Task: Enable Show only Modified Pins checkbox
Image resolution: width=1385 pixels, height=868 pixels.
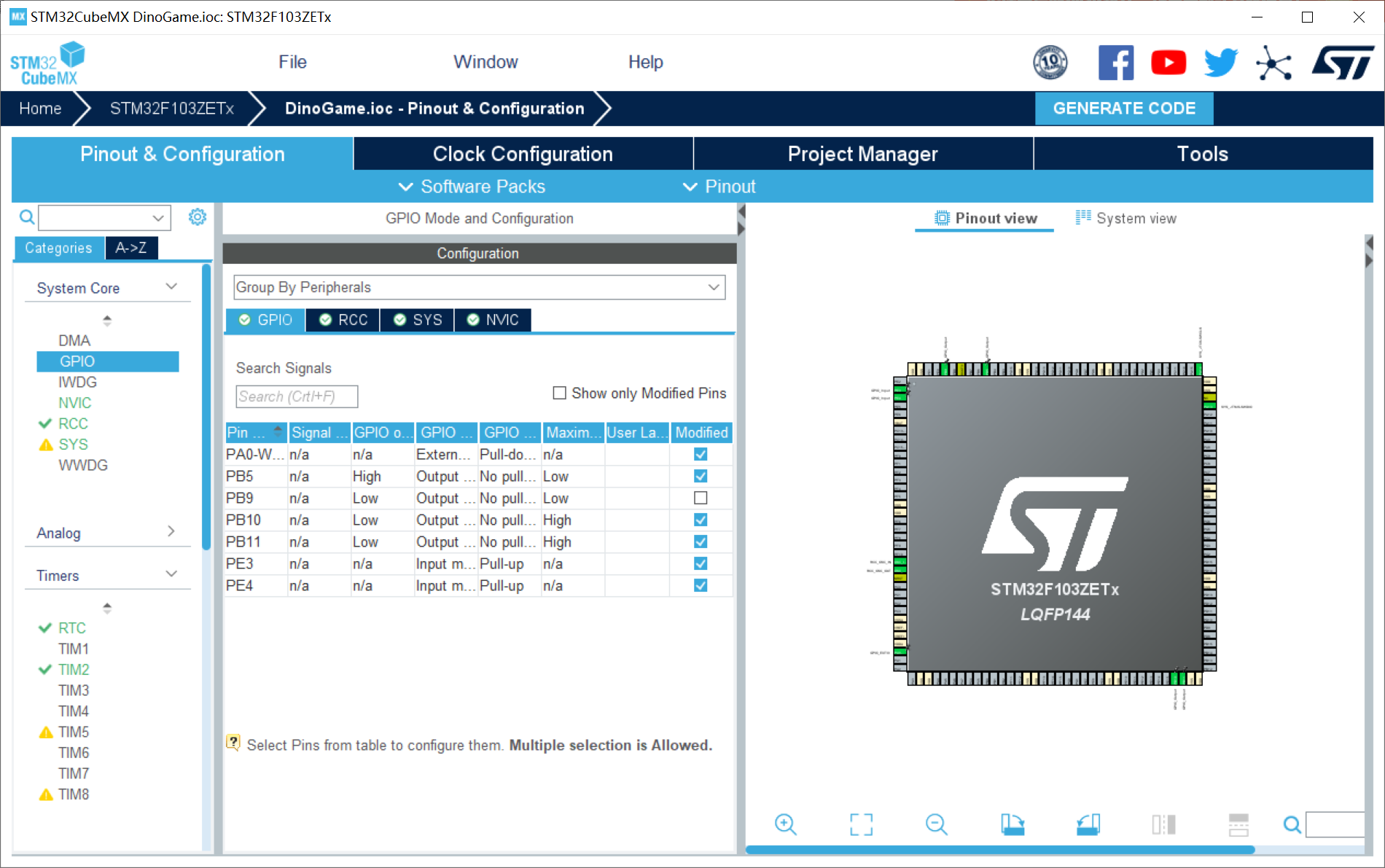Action: click(x=560, y=393)
